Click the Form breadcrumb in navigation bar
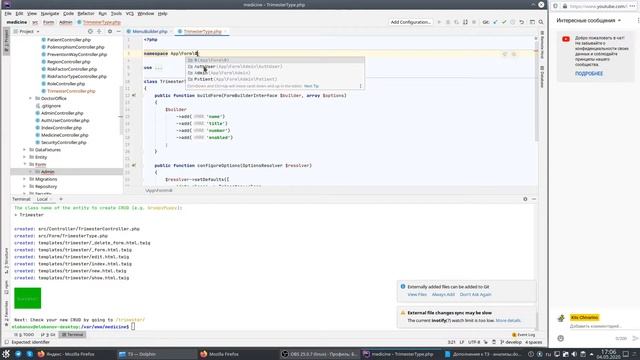The image size is (640, 360). [49, 22]
